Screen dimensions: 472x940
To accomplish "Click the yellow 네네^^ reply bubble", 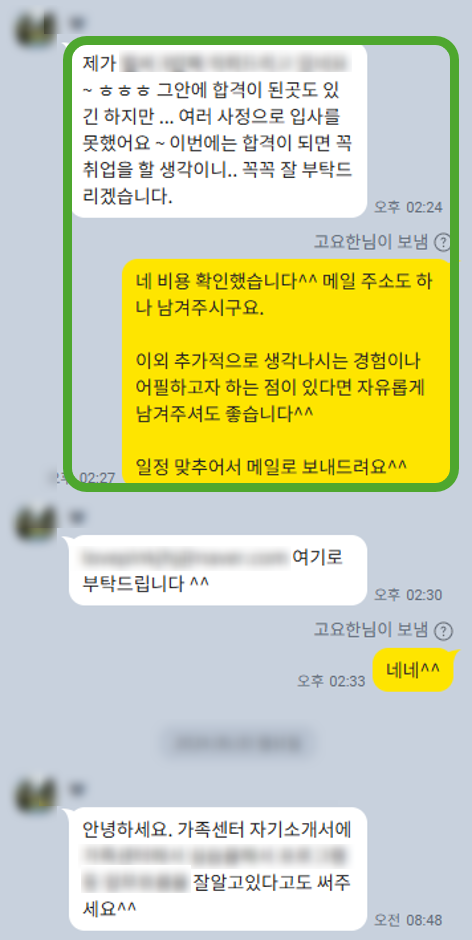I will (x=414, y=670).
